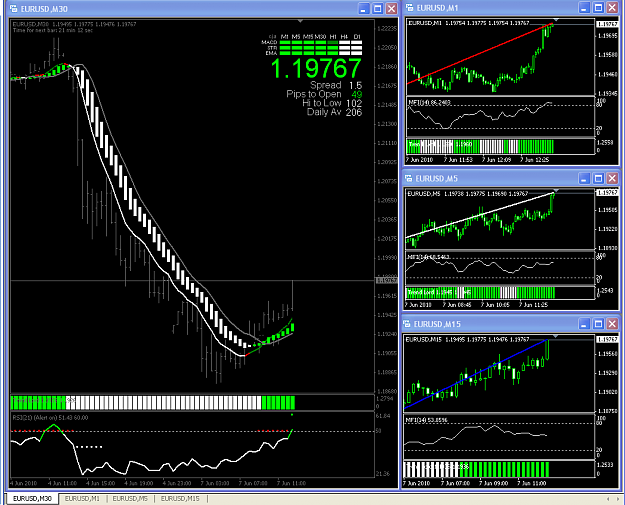
Task: Click the EURUSD,M30 window title icon
Action: pyautogui.click(x=13, y=8)
